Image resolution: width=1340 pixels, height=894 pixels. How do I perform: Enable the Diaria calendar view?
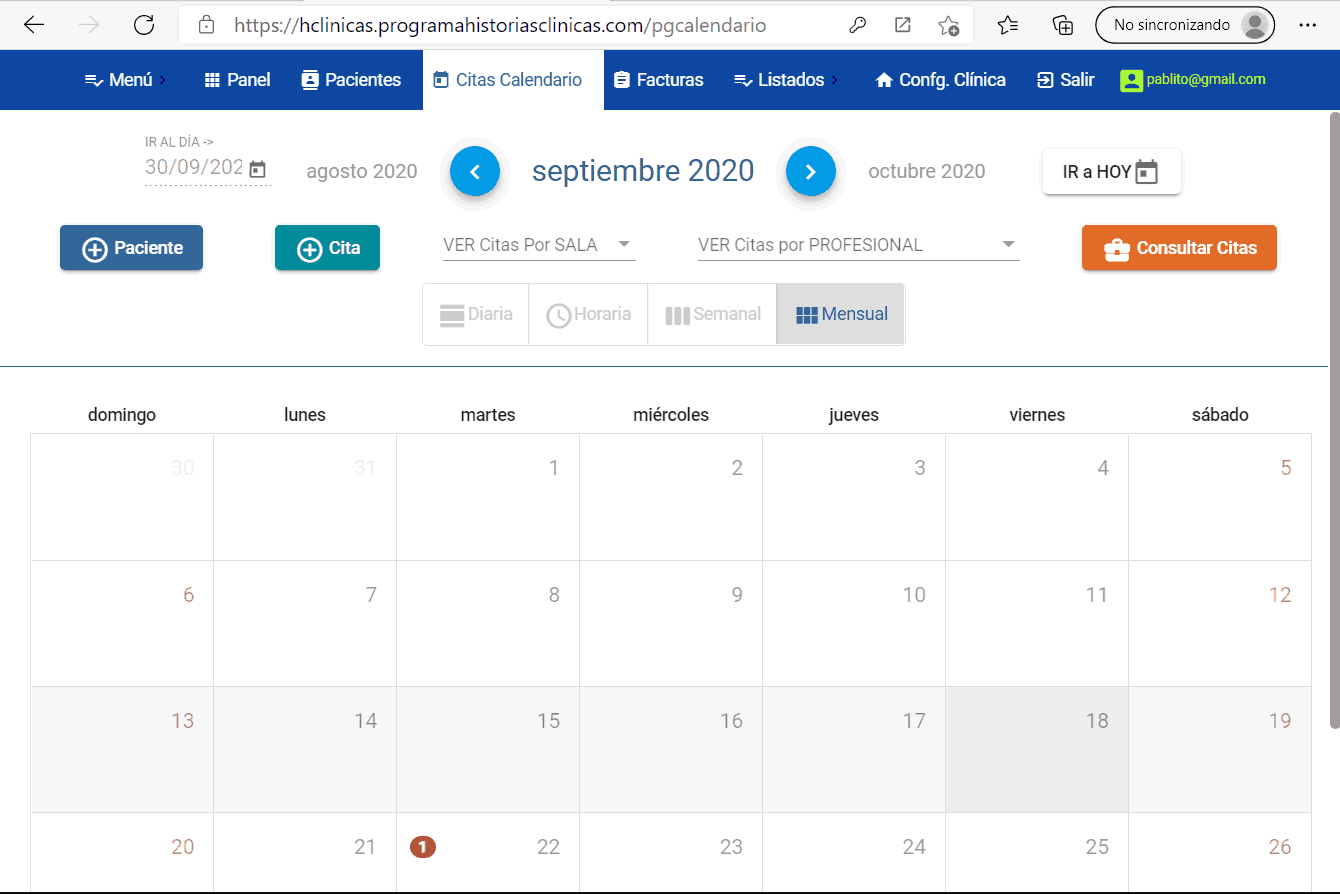[476, 313]
